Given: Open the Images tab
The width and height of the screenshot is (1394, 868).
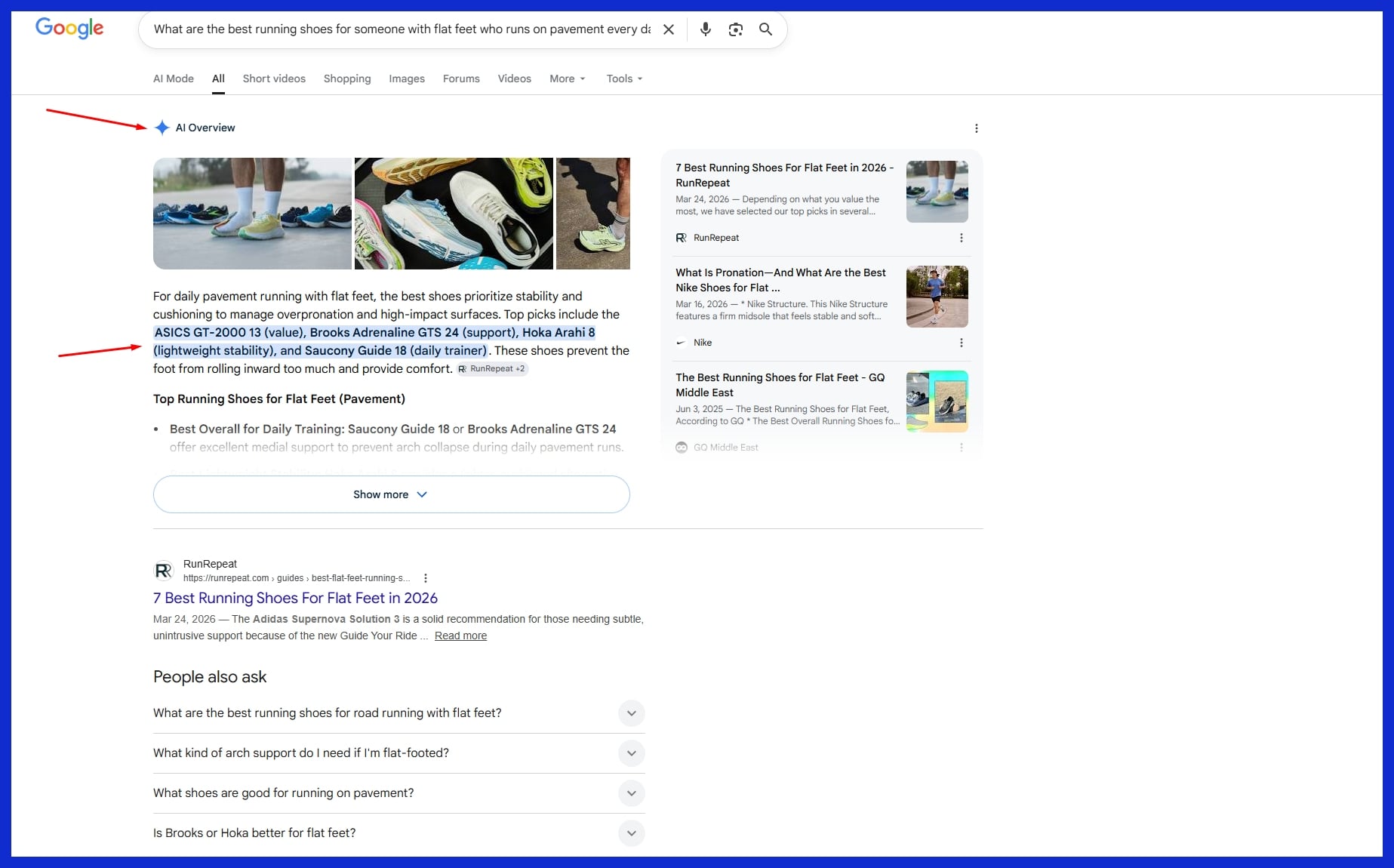Looking at the screenshot, I should [x=407, y=78].
